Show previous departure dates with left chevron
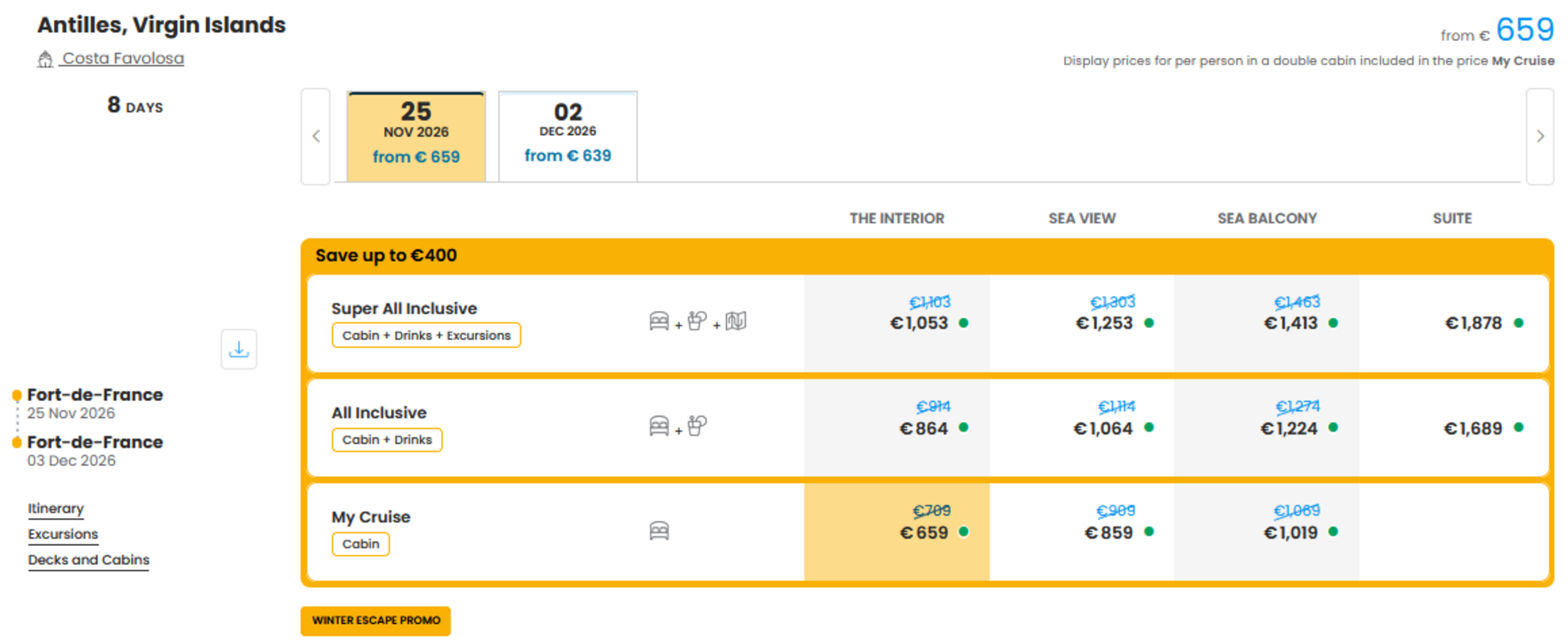This screenshot has width=1568, height=643. (316, 137)
